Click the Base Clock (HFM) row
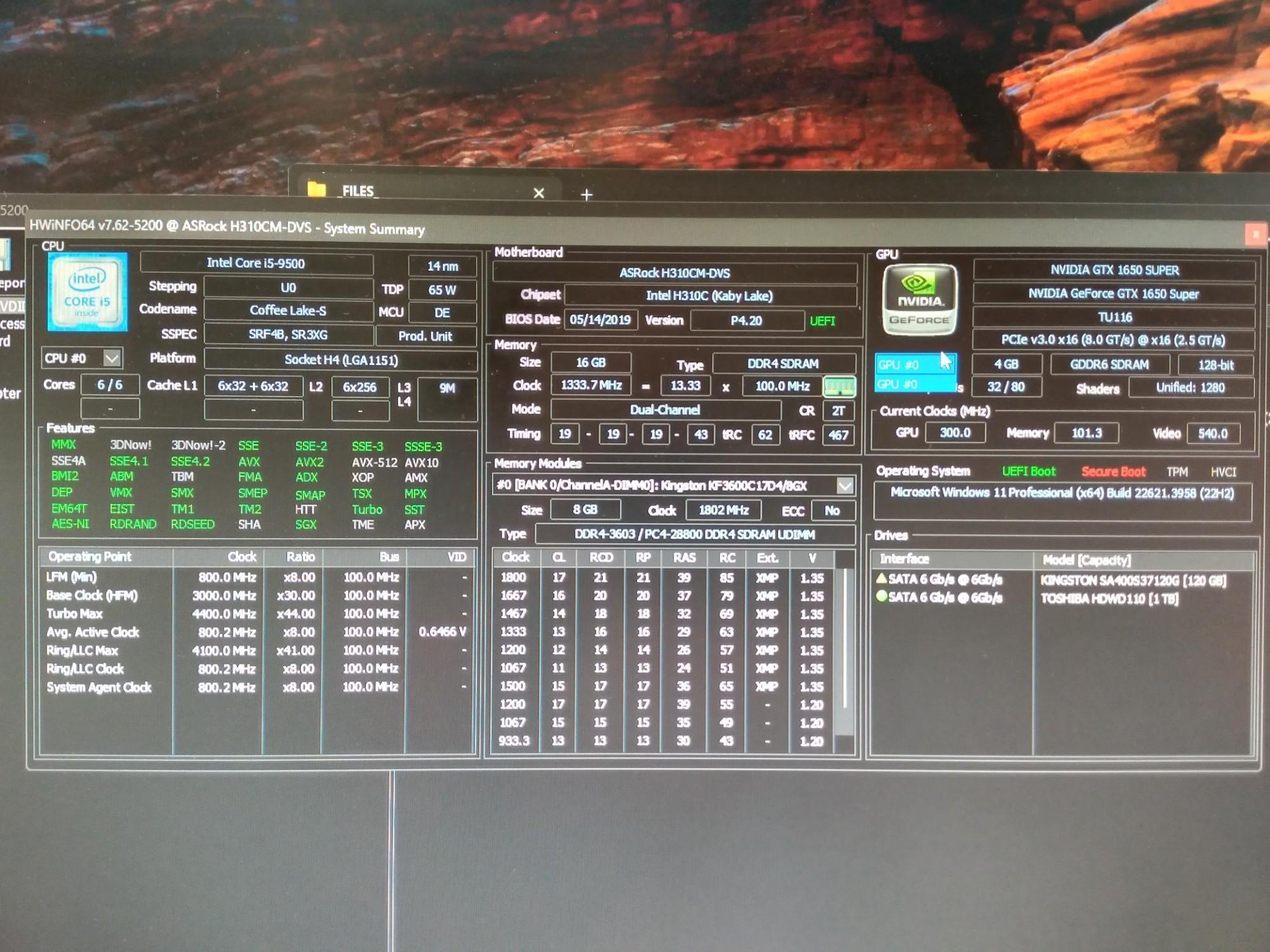This screenshot has height=952, width=1270. pyautogui.click(x=257, y=595)
